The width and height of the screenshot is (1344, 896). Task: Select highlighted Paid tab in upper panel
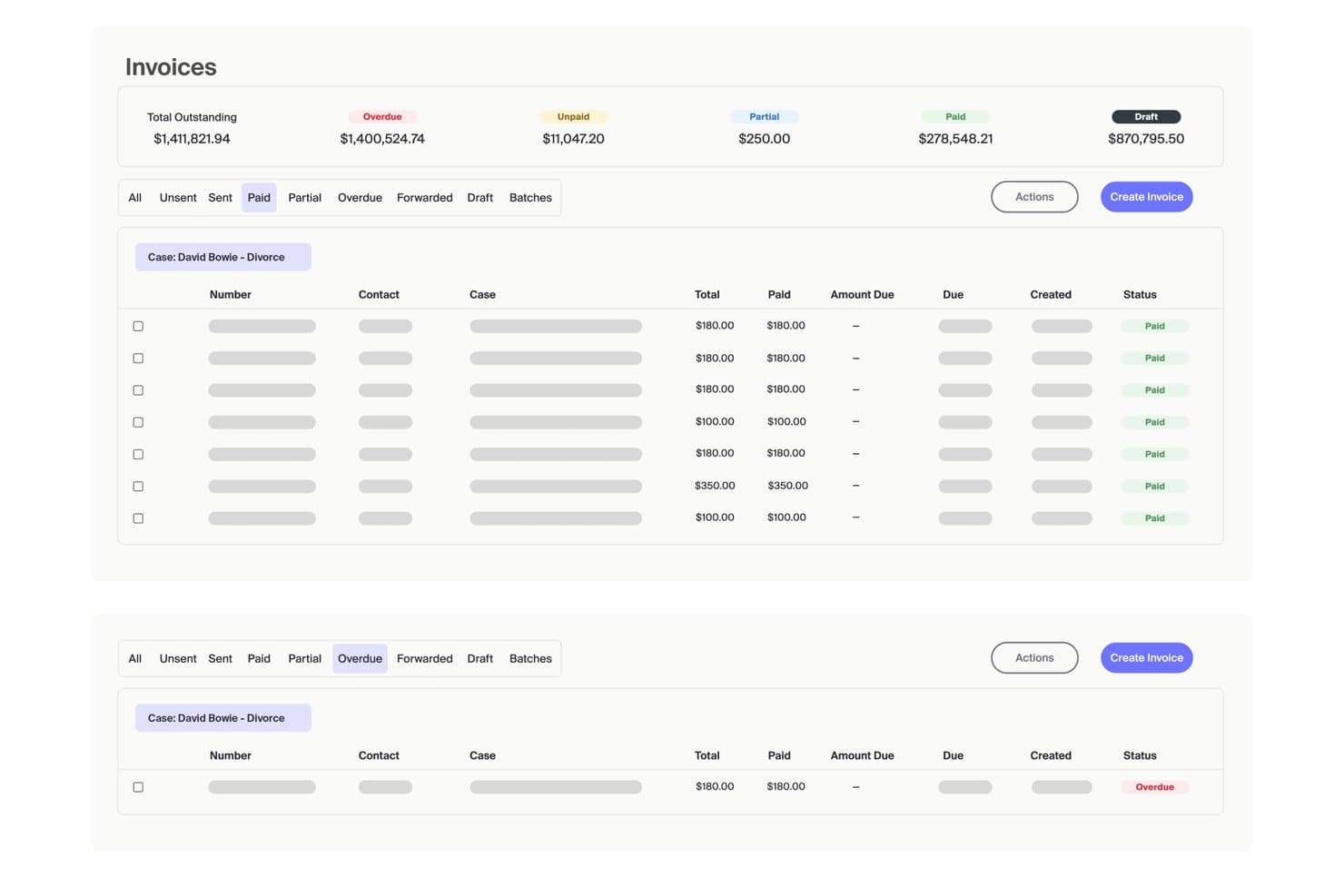pos(259,198)
